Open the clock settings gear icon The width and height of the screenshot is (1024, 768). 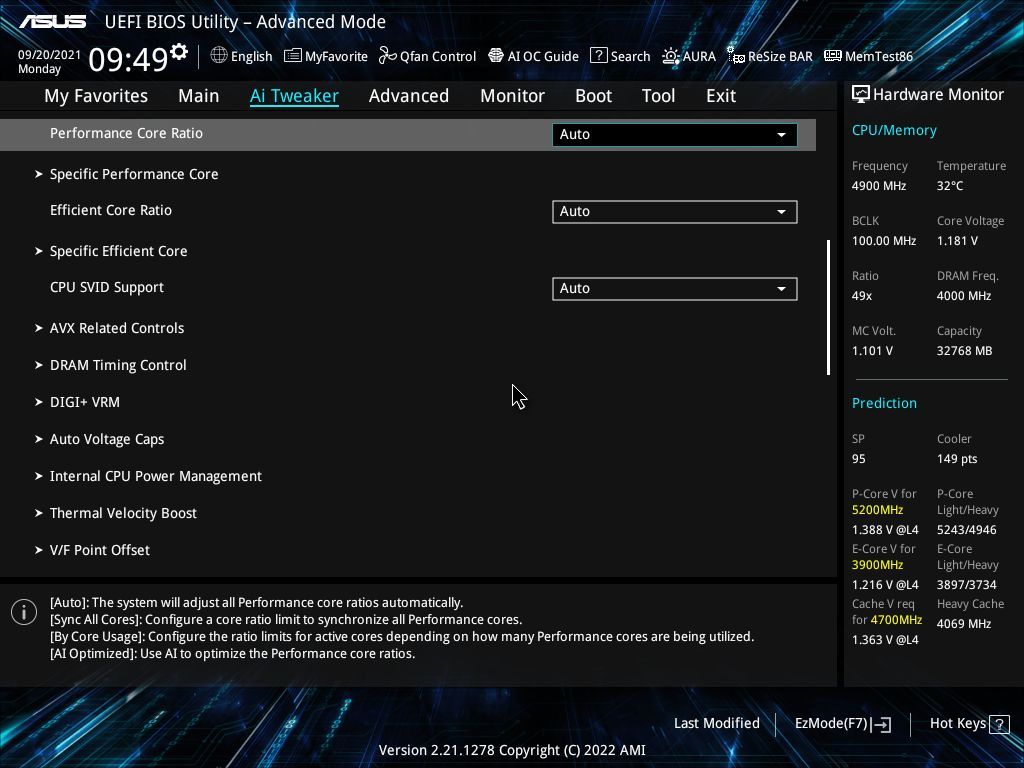(178, 51)
